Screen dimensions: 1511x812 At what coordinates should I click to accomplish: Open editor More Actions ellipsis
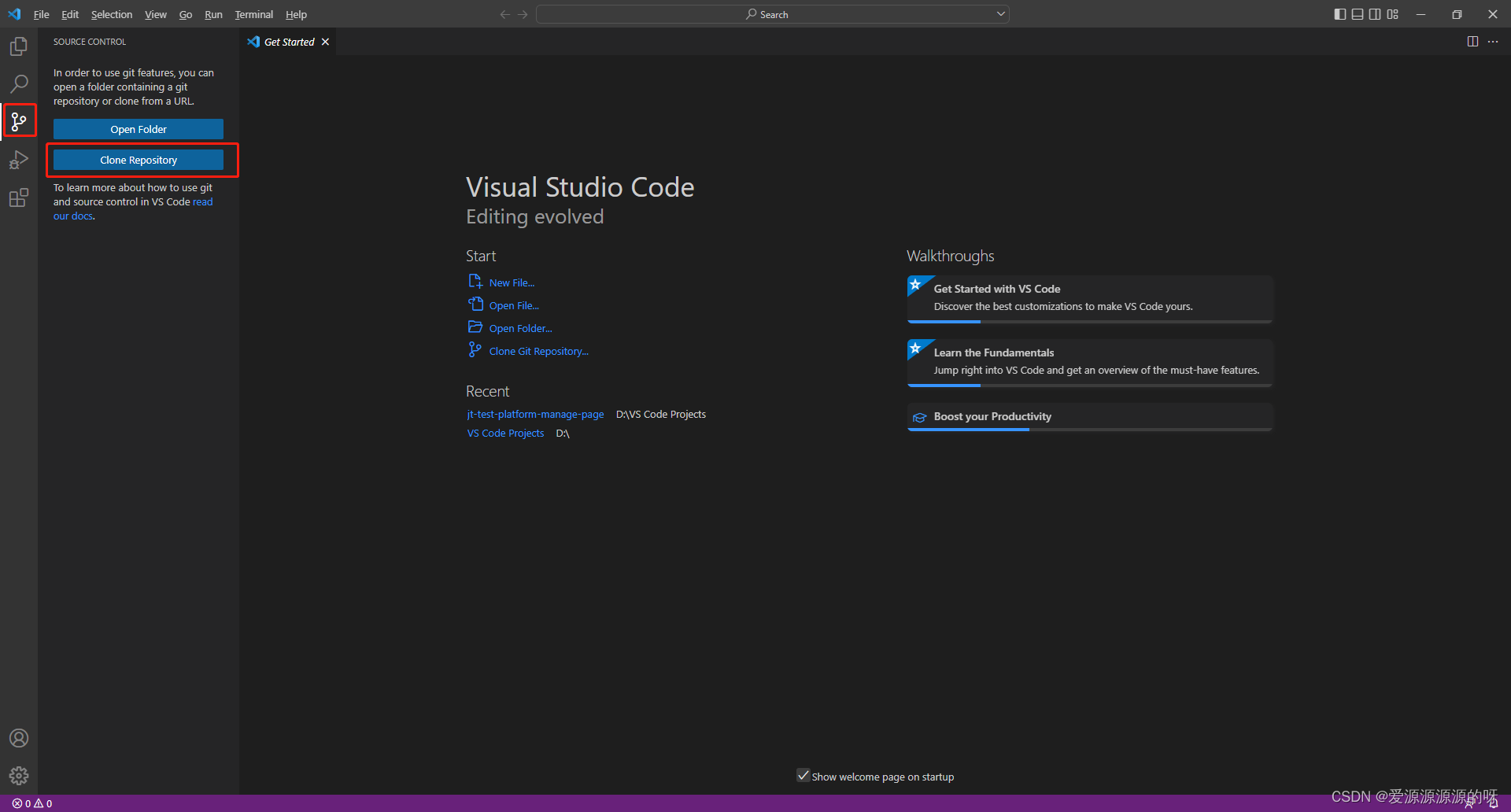coord(1493,42)
